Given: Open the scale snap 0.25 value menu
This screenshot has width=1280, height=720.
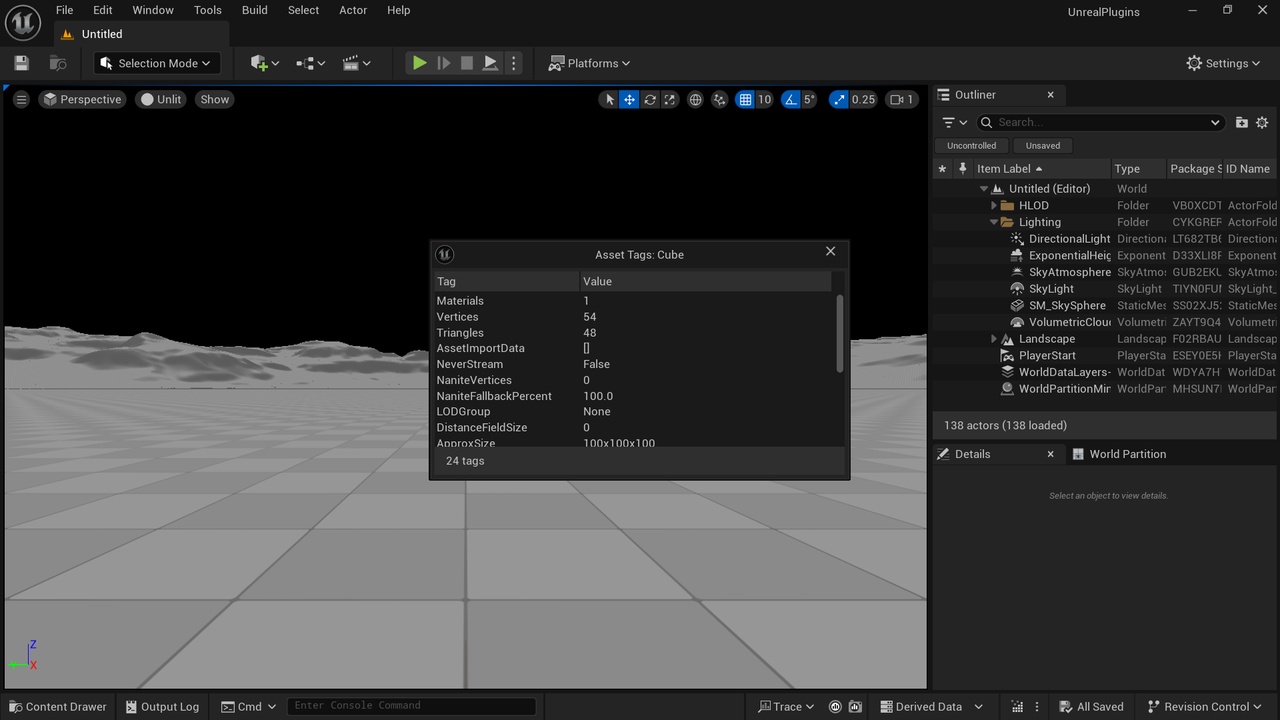Looking at the screenshot, I should pyautogui.click(x=863, y=99).
